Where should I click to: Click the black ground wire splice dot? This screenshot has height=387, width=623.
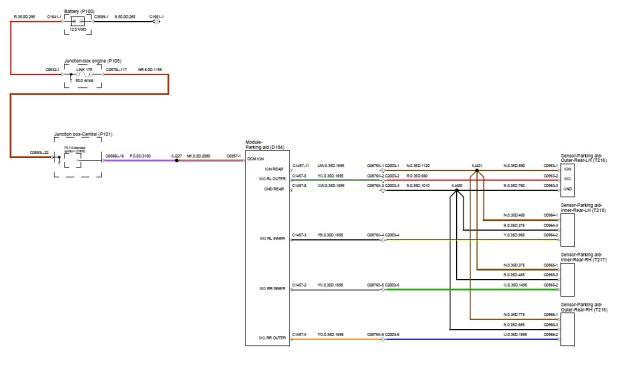click(x=457, y=190)
